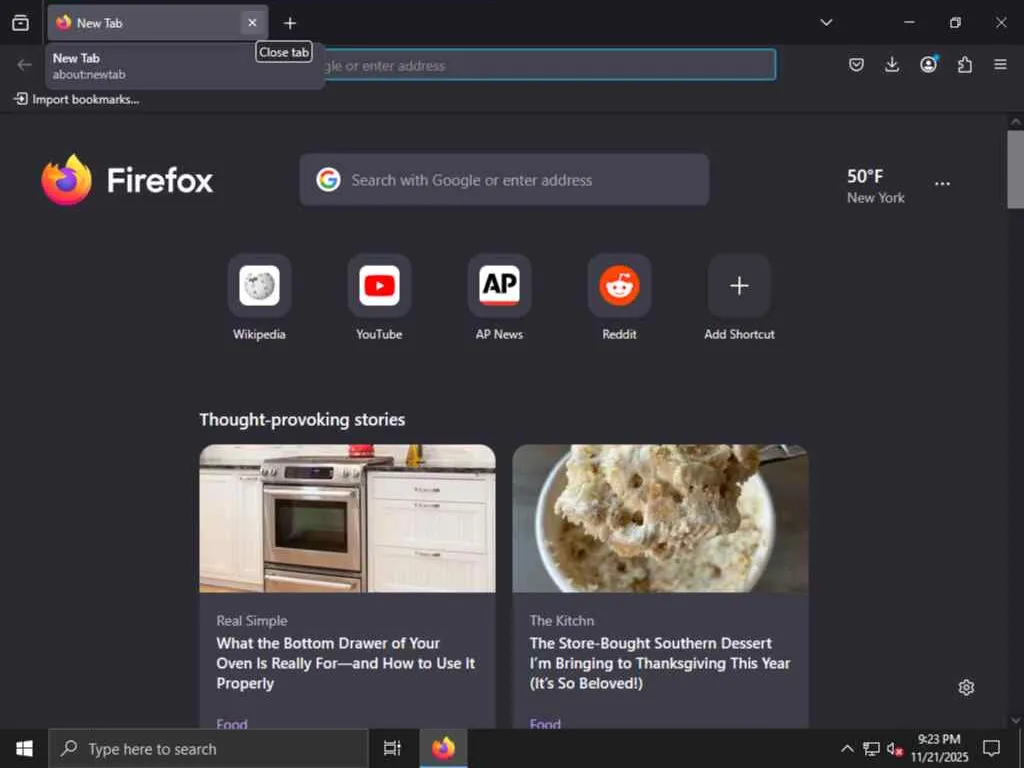The image size is (1024, 768).
Task: Click the Firefox taskbar icon
Action: (443, 748)
